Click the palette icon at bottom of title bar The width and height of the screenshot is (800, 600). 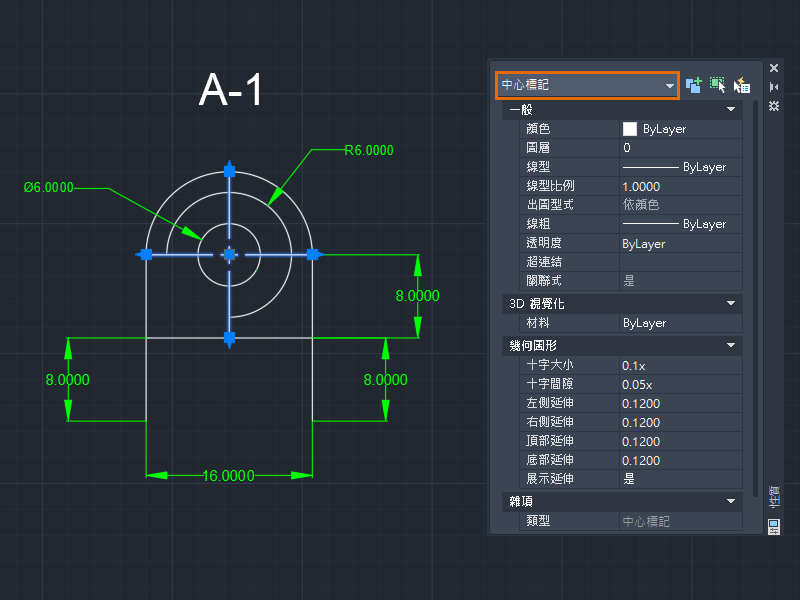[x=773, y=526]
